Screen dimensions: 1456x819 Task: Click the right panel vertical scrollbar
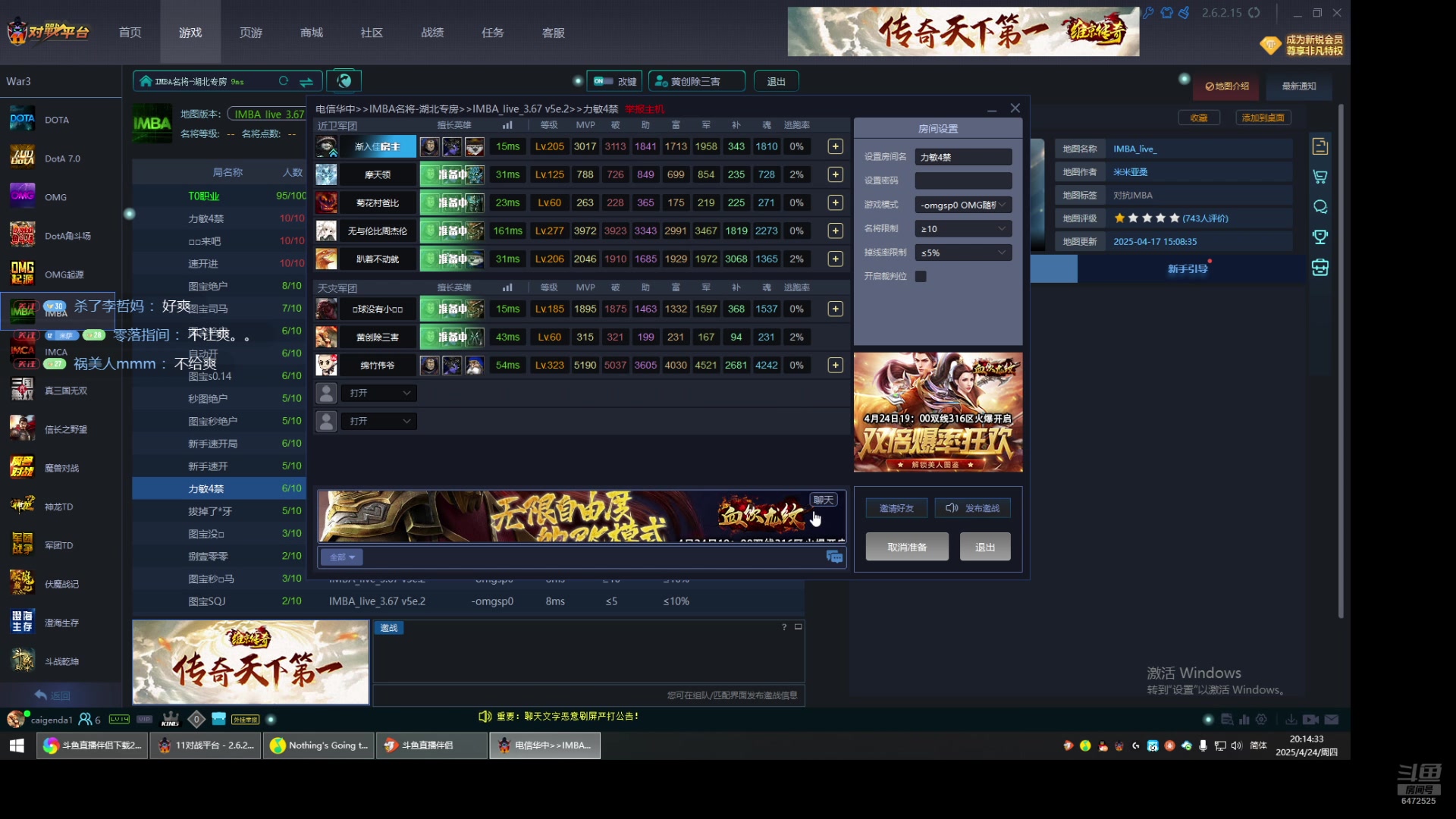coord(1341,360)
